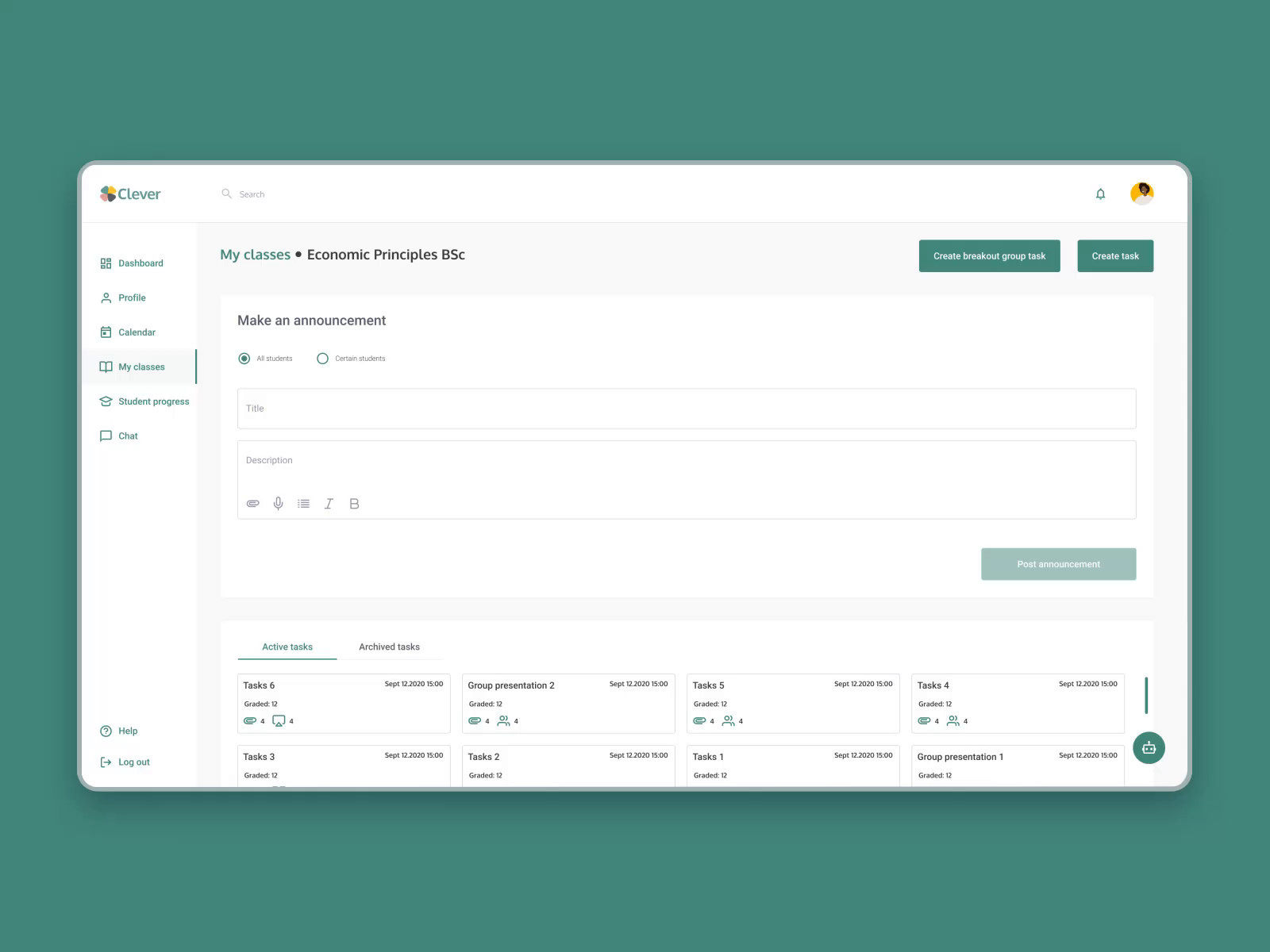This screenshot has width=1270, height=952.
Task: Click the search magnifier icon in the header
Action: [x=226, y=194]
